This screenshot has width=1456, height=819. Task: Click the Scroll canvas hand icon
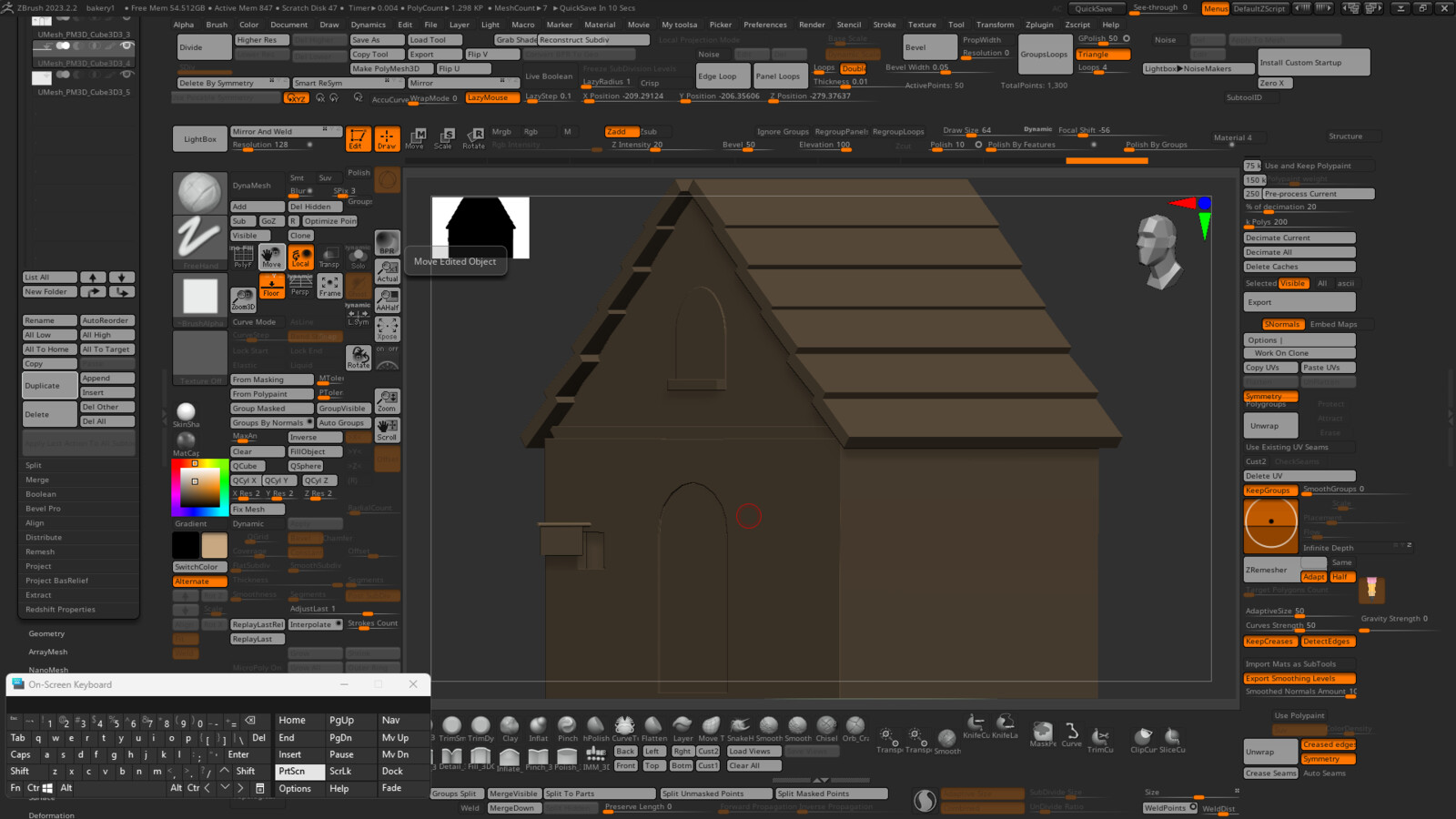click(x=388, y=430)
